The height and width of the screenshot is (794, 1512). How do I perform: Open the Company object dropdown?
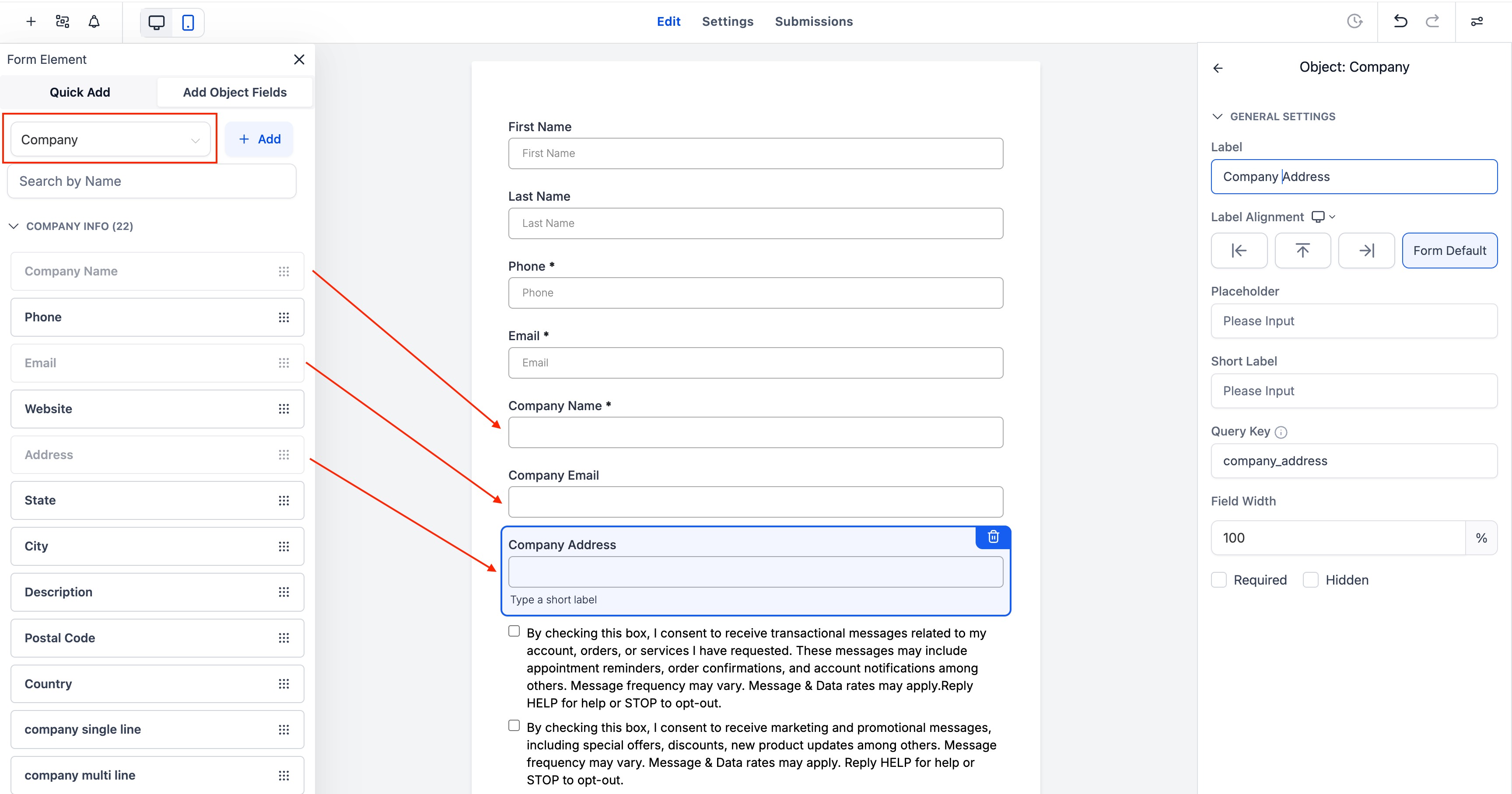pyautogui.click(x=110, y=139)
